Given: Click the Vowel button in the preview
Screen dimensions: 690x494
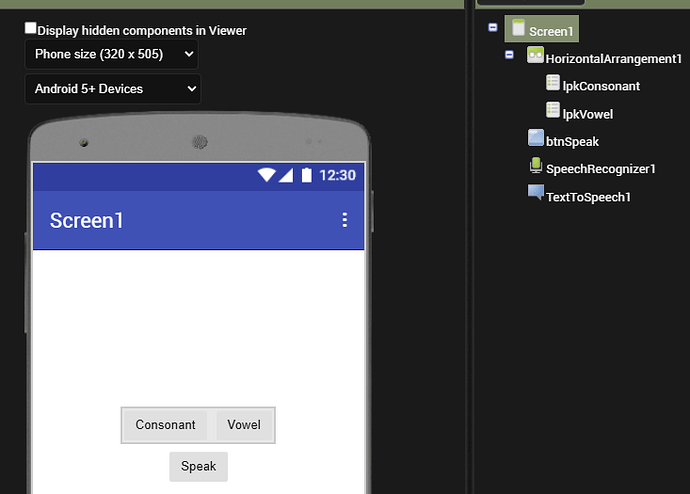Looking at the screenshot, I should pos(243,425).
